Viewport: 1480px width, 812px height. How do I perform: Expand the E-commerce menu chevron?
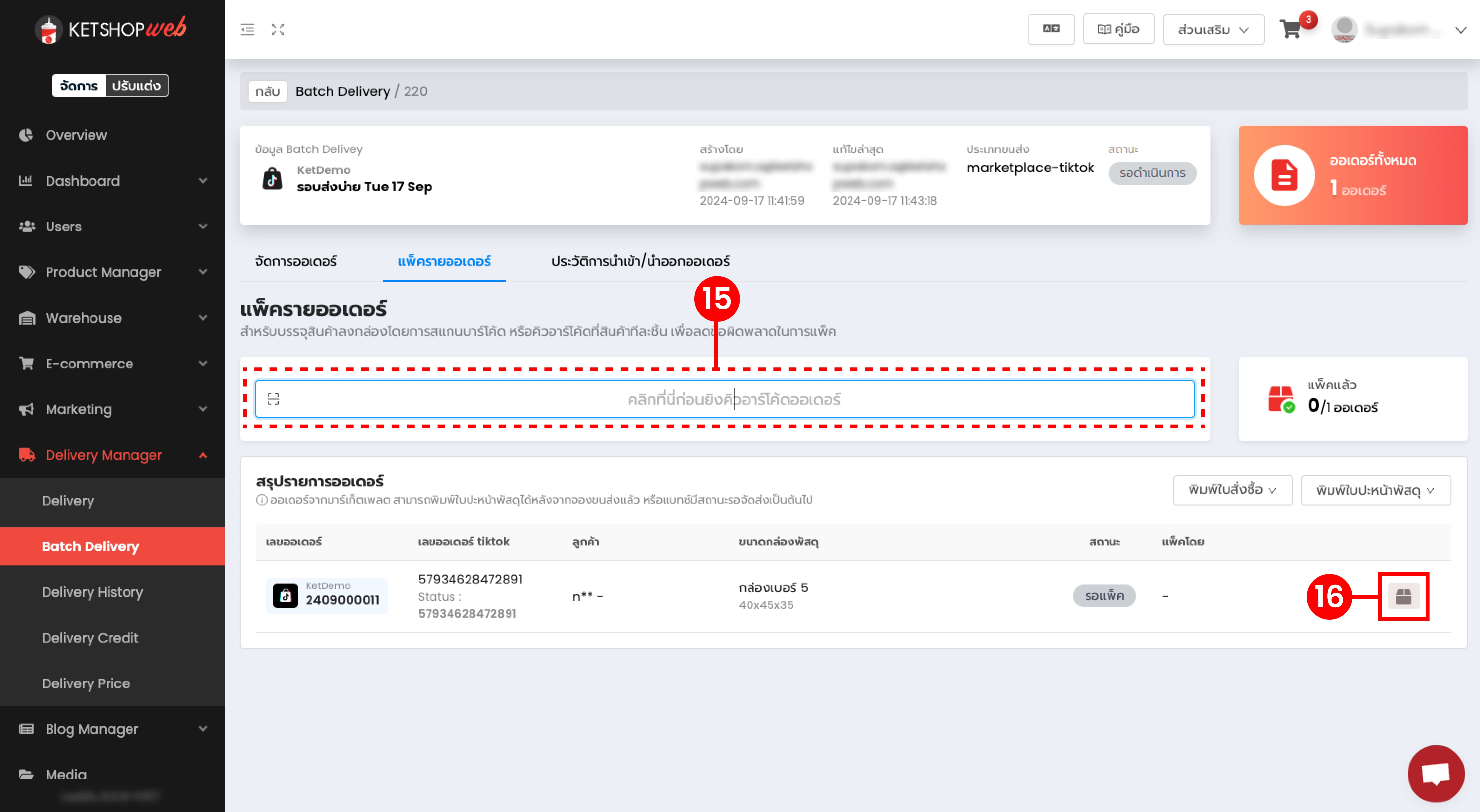203,363
